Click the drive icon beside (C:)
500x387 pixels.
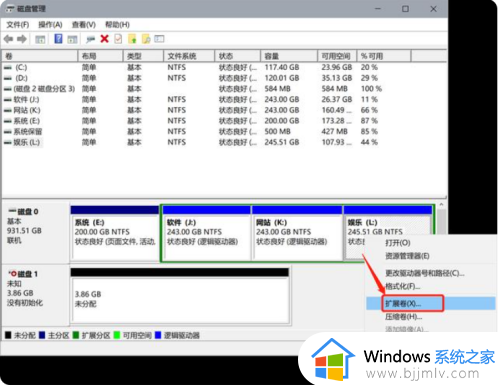7,68
